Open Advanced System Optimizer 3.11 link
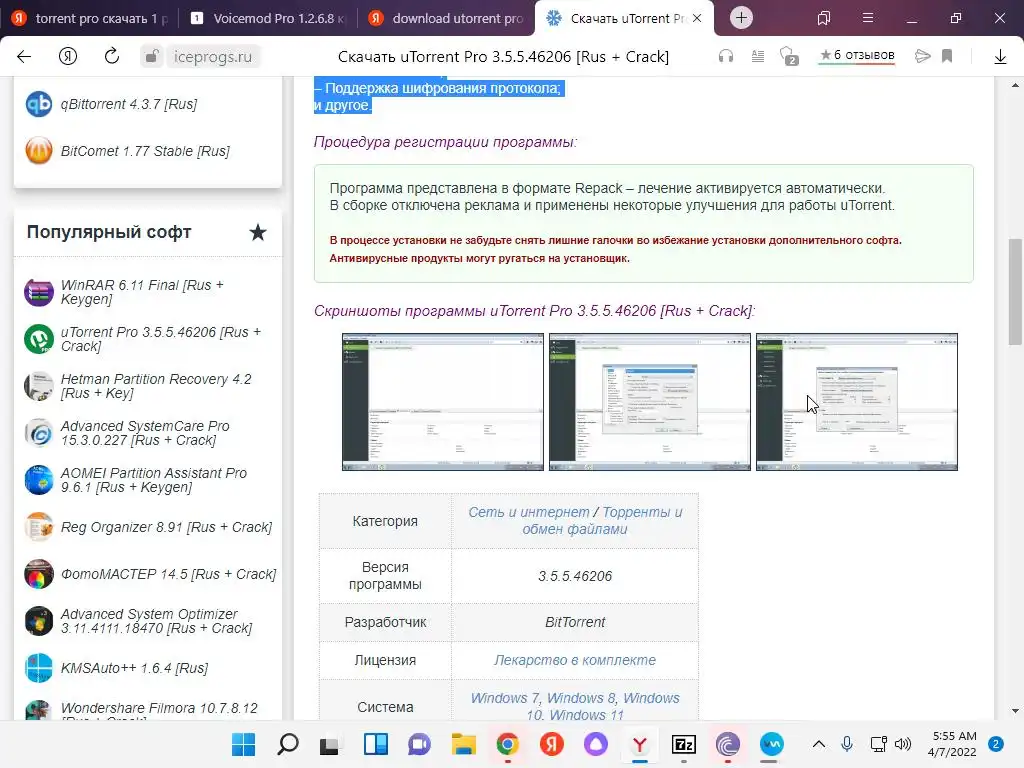 (156, 621)
